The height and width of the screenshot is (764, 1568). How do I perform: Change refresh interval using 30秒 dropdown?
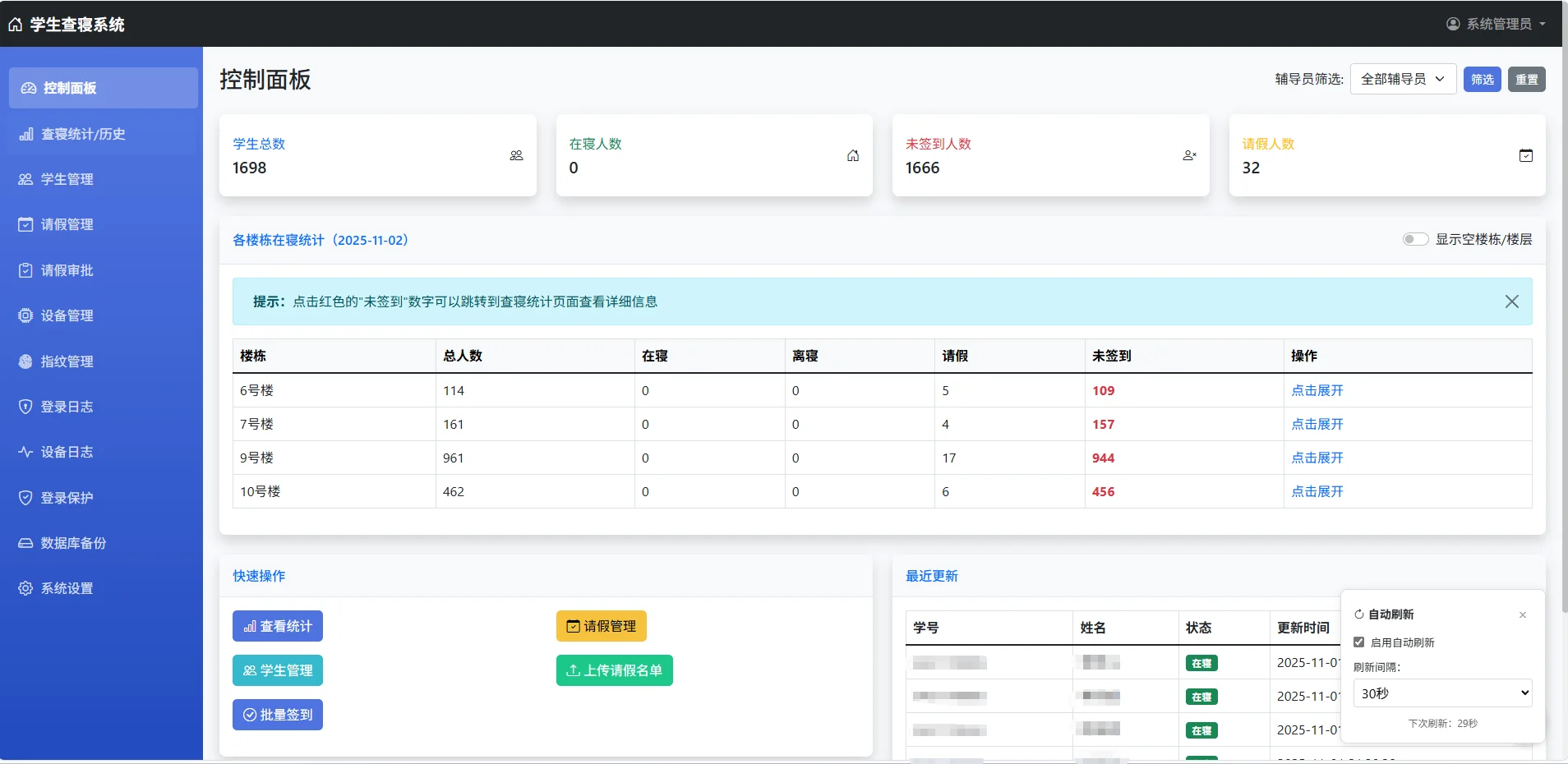coord(1441,693)
